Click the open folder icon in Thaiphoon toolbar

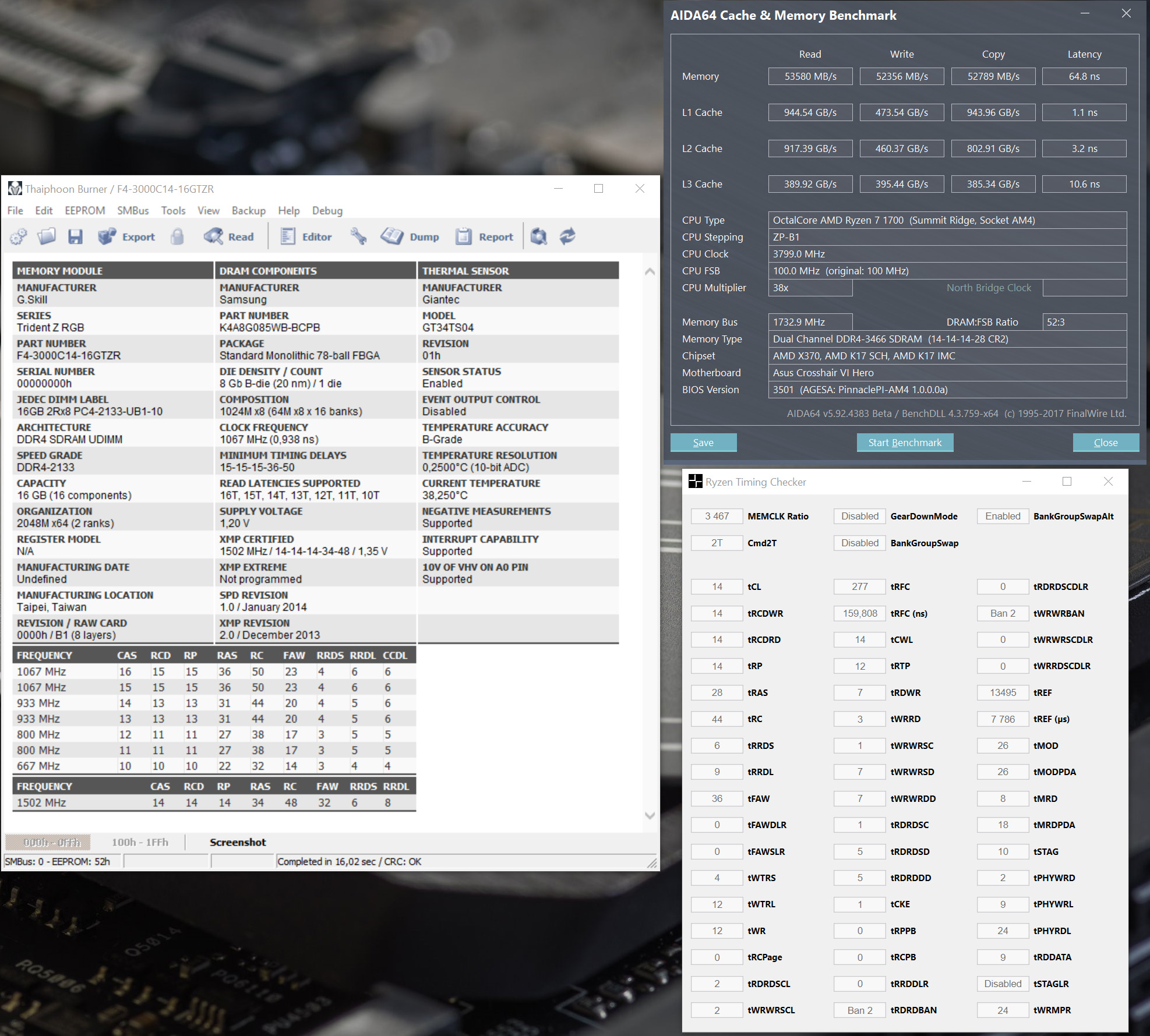pyautogui.click(x=47, y=236)
